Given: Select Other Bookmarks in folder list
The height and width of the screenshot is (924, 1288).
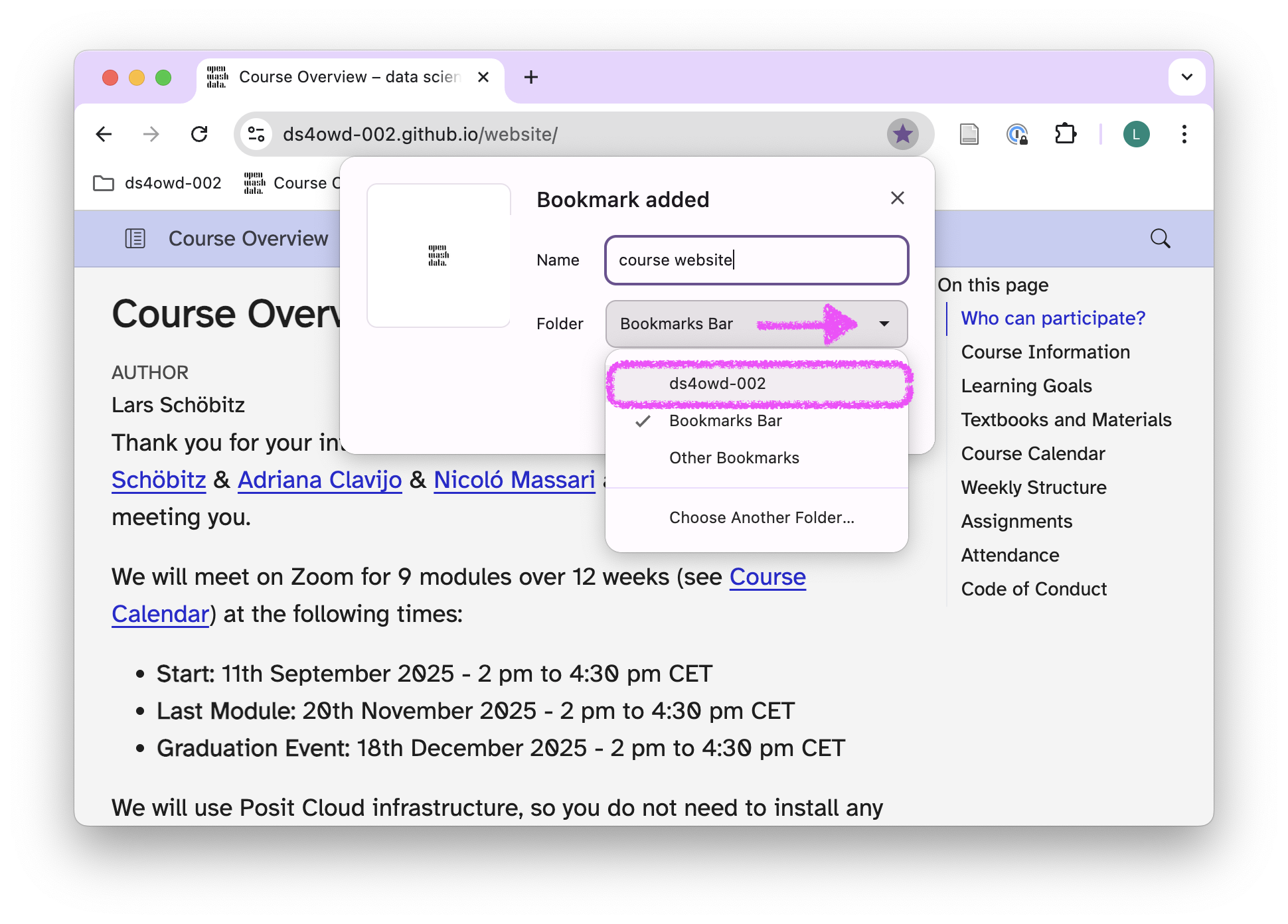Looking at the screenshot, I should [x=734, y=458].
